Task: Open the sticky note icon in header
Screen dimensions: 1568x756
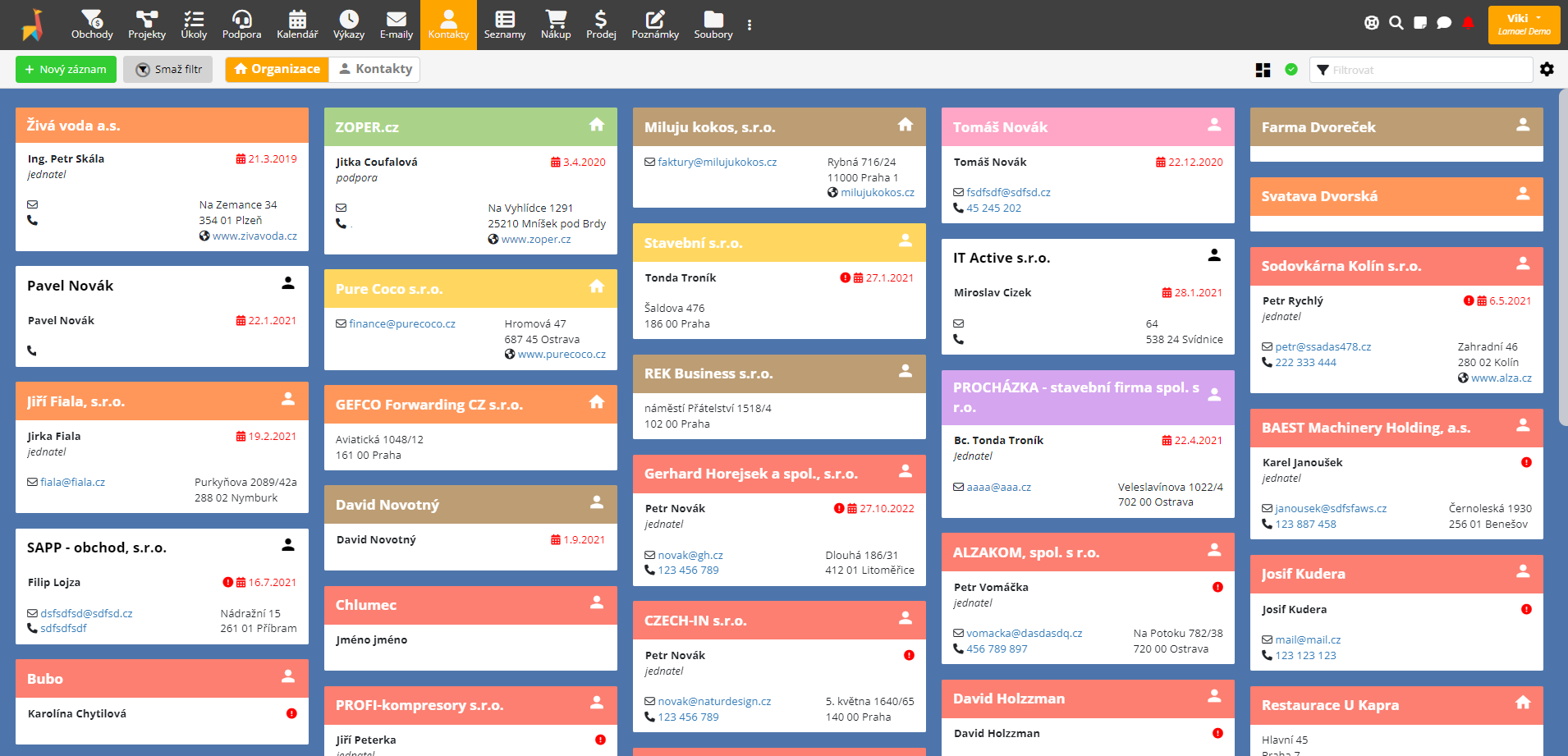Action: 1420,23
